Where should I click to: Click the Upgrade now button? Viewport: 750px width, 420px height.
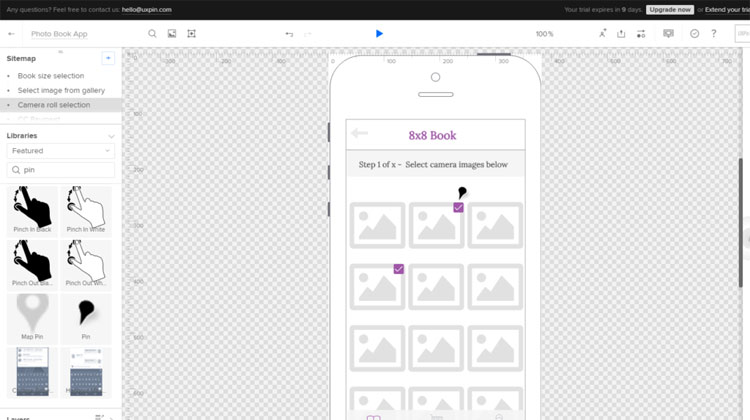coord(669,9)
